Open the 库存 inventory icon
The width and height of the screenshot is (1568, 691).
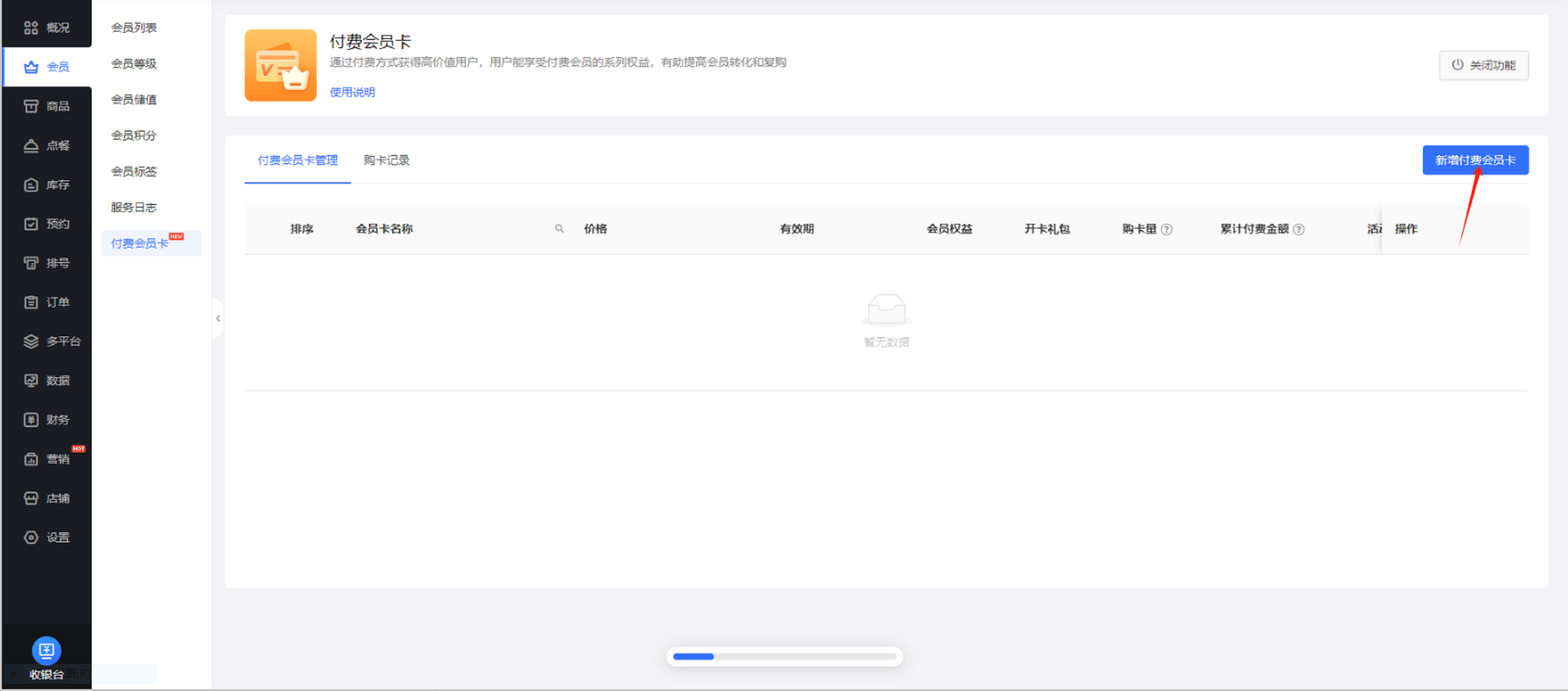31,185
